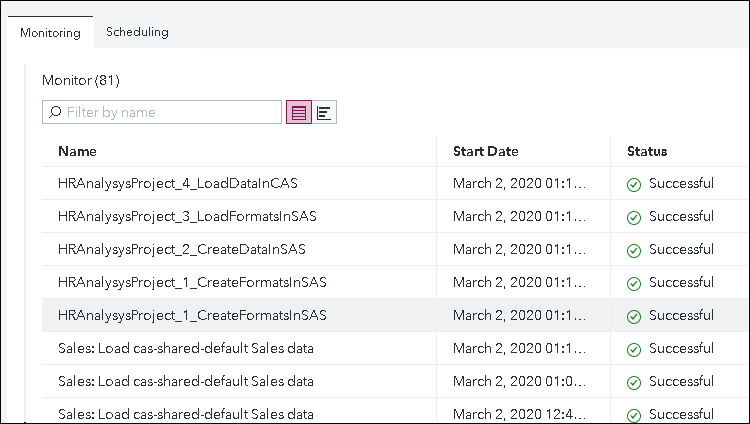Select the HRAnalysysProject_4_LoadDataInCAS job

(x=178, y=184)
